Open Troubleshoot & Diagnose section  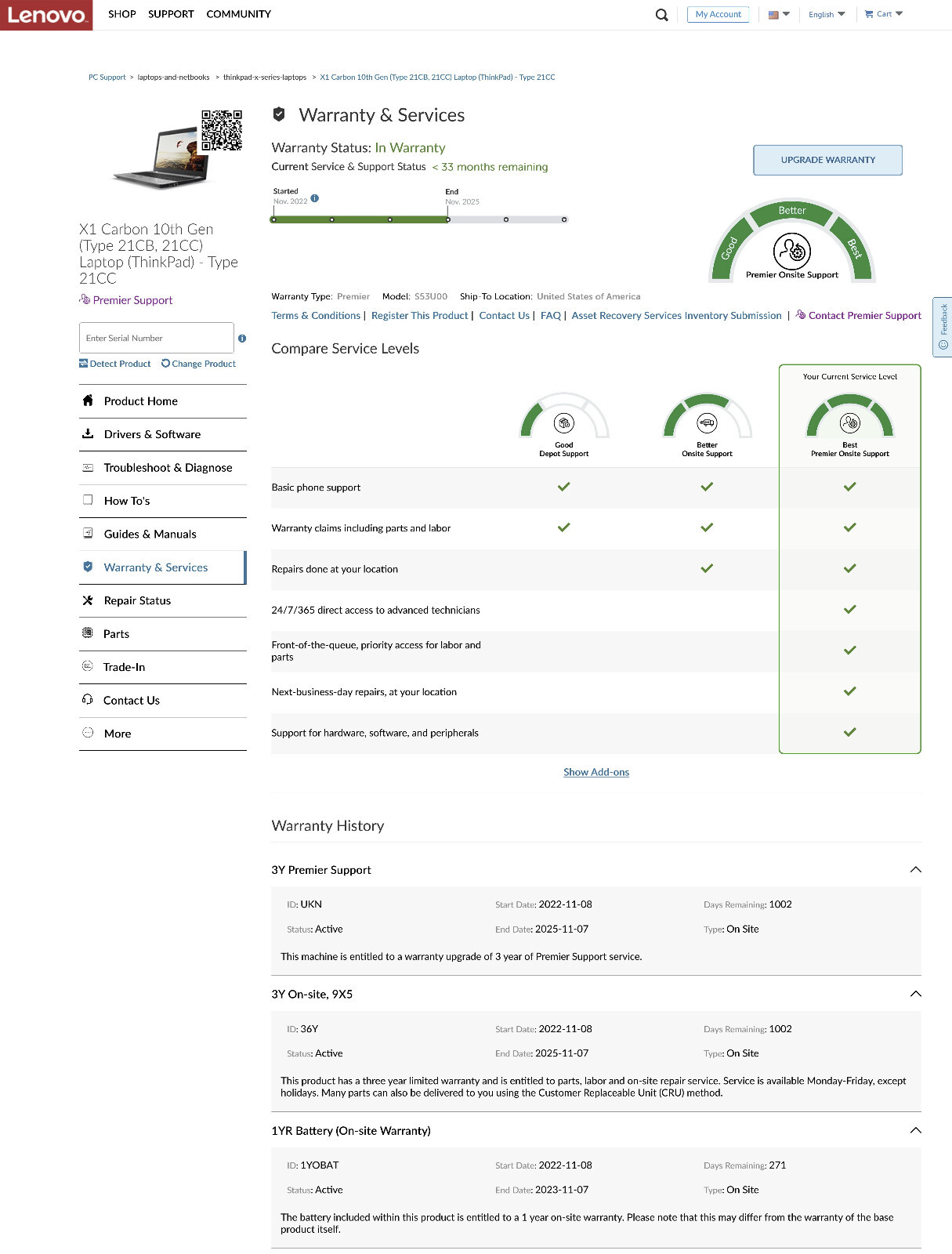coord(163,467)
